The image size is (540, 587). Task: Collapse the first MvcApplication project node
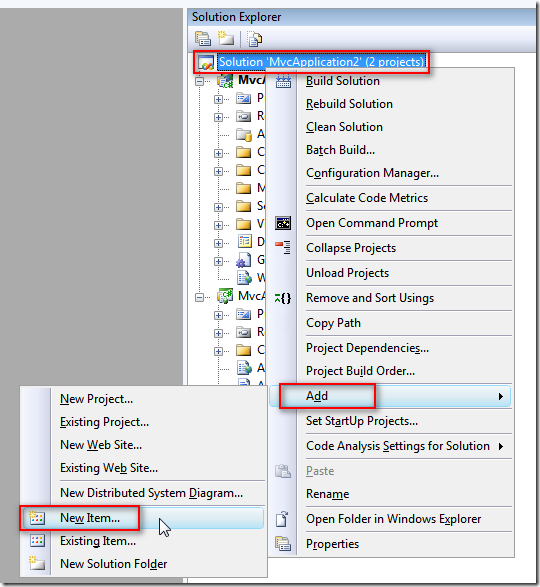199,81
